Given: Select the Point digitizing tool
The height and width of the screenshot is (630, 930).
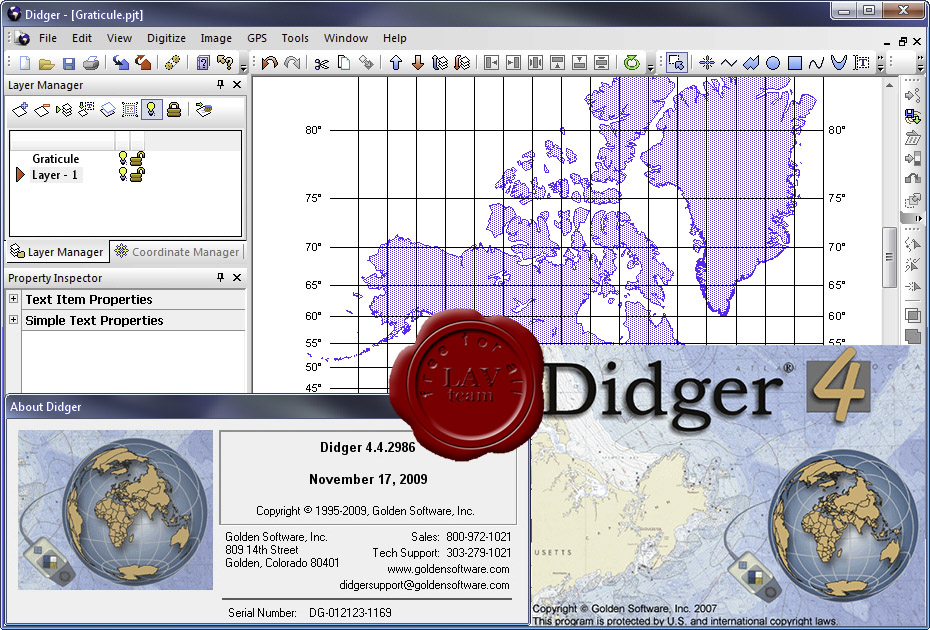Looking at the screenshot, I should 706,63.
